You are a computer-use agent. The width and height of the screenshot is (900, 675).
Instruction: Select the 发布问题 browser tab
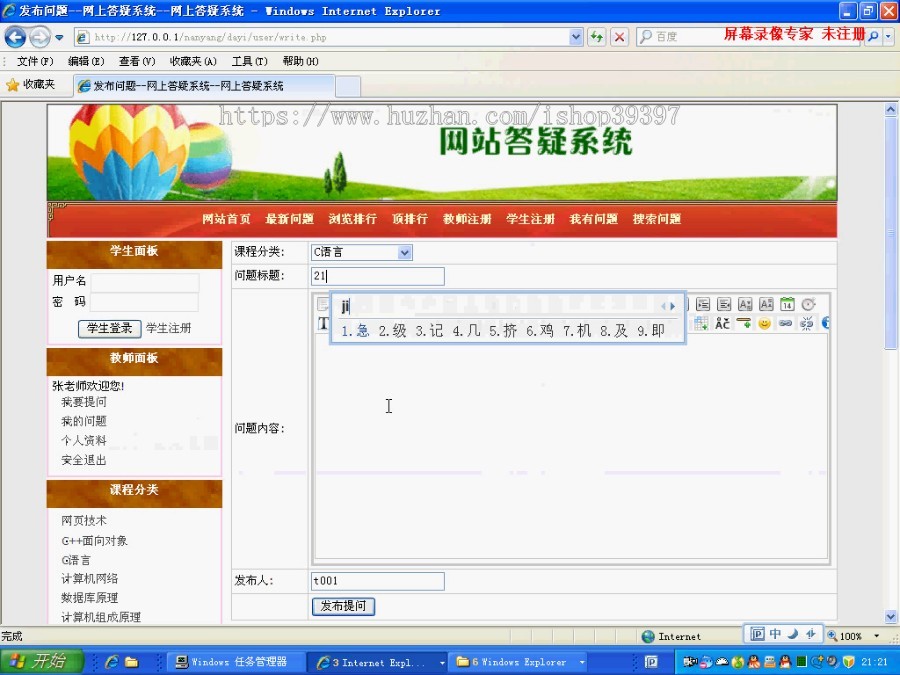(204, 86)
